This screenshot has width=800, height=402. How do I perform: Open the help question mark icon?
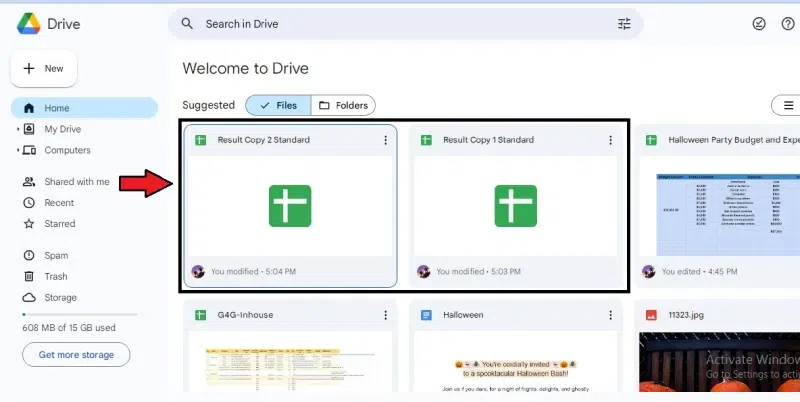(x=788, y=23)
